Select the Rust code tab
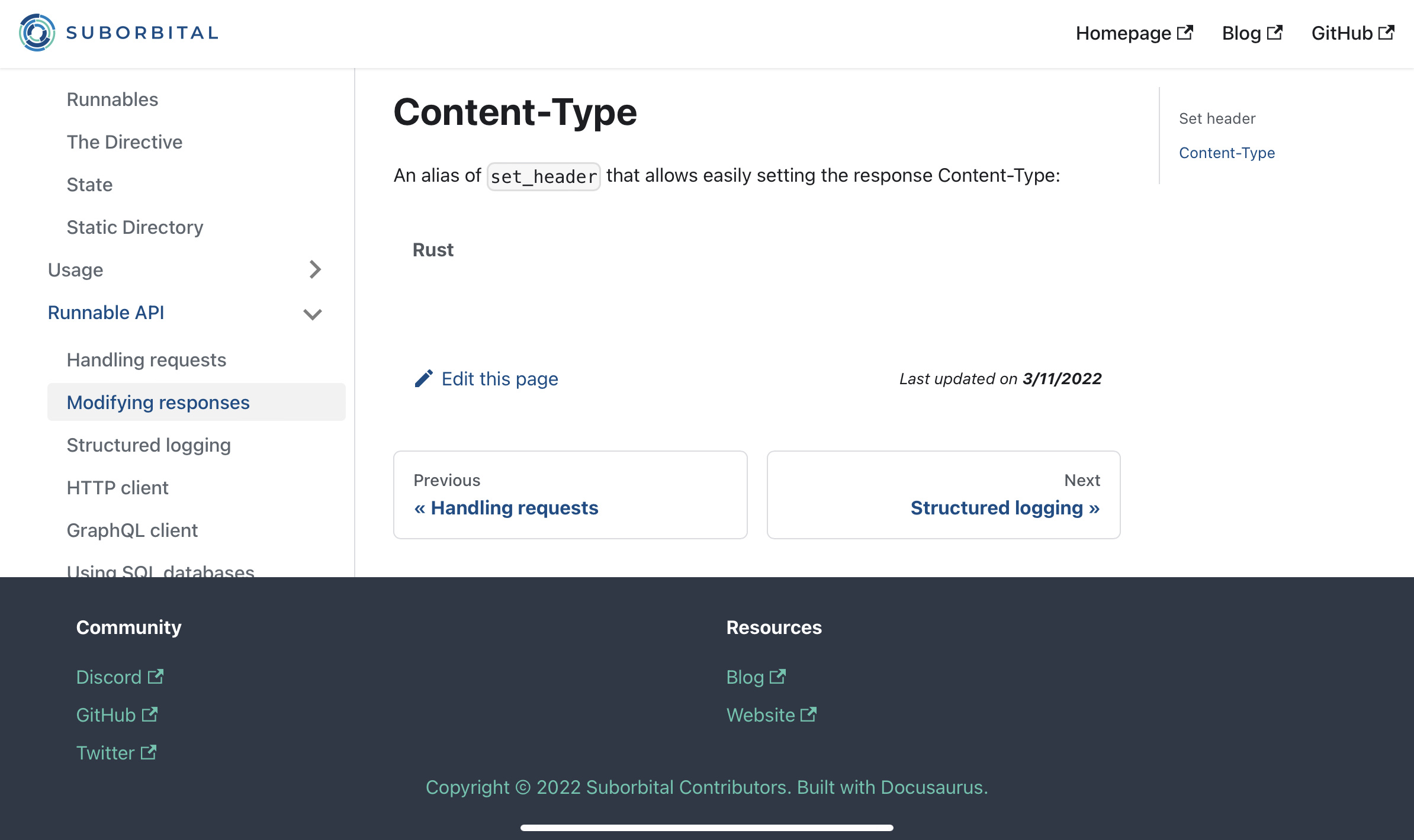 (x=433, y=250)
